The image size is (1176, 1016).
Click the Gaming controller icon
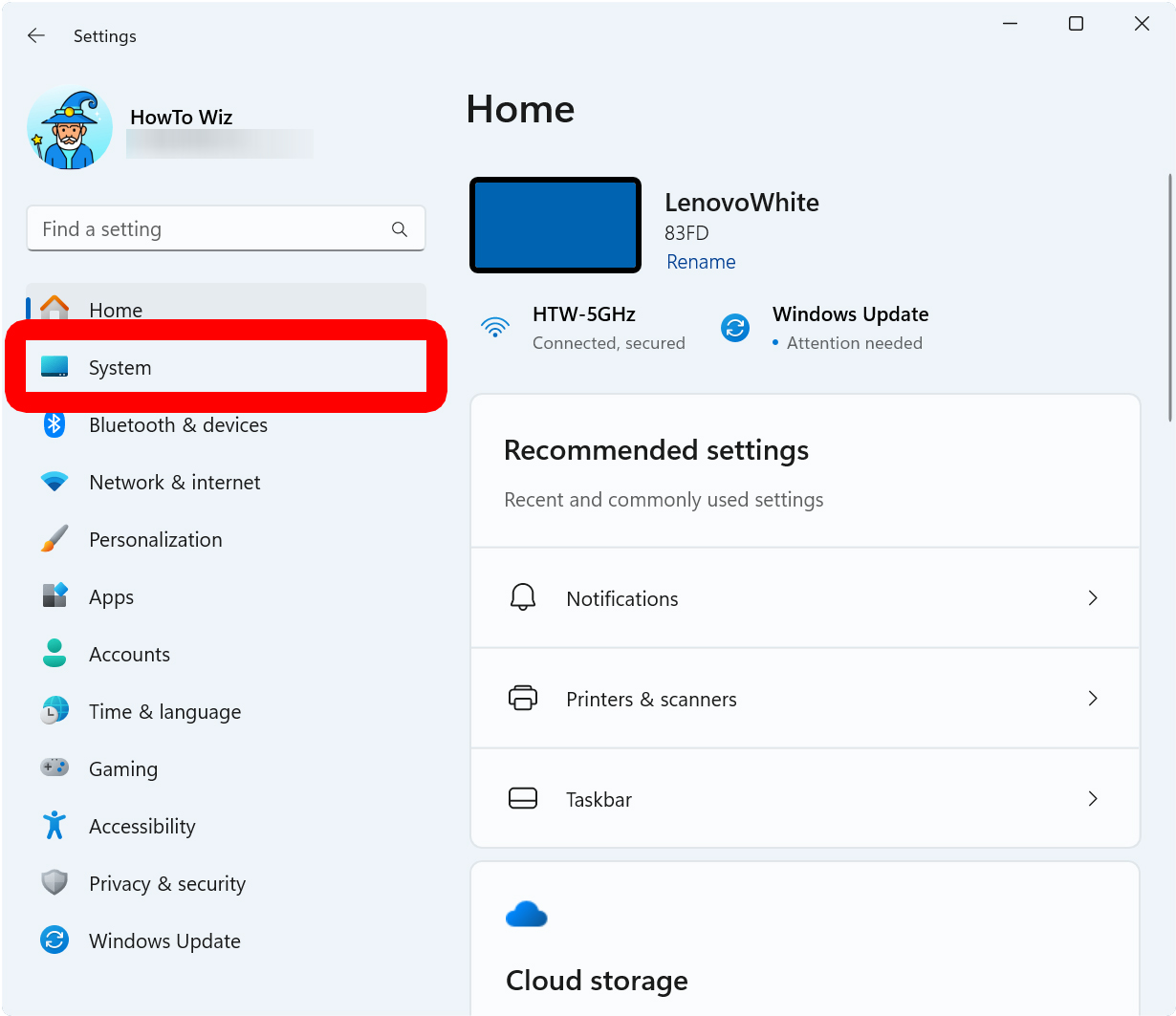click(54, 767)
